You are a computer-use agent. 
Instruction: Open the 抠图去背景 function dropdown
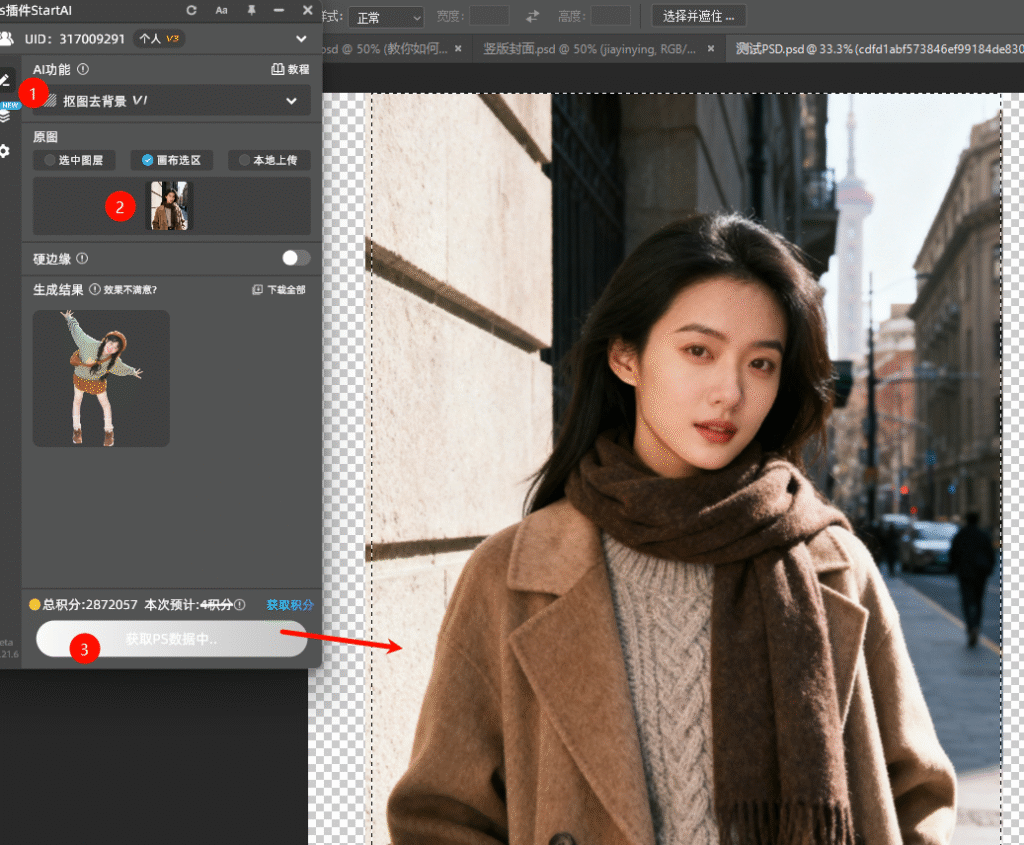tap(172, 101)
